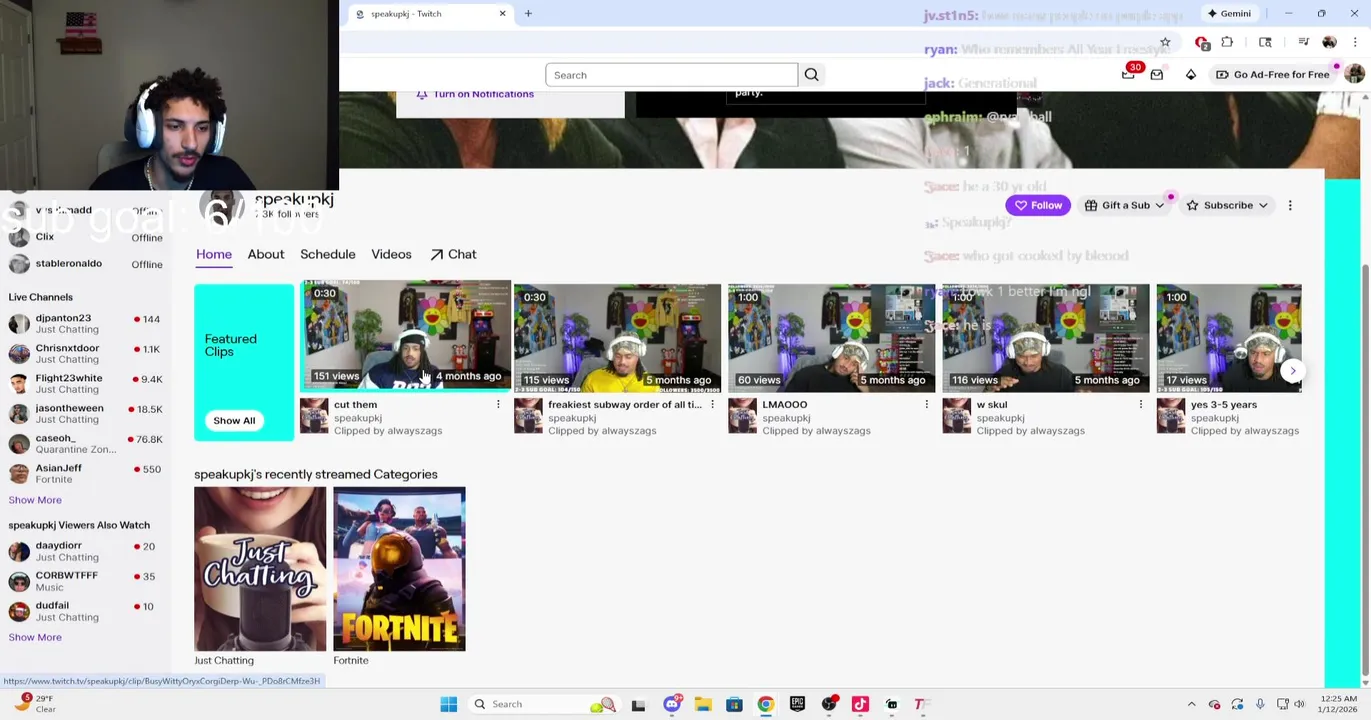Screen dimensions: 1371x720
Task: Switch to the Videos tab
Action: 391,254
